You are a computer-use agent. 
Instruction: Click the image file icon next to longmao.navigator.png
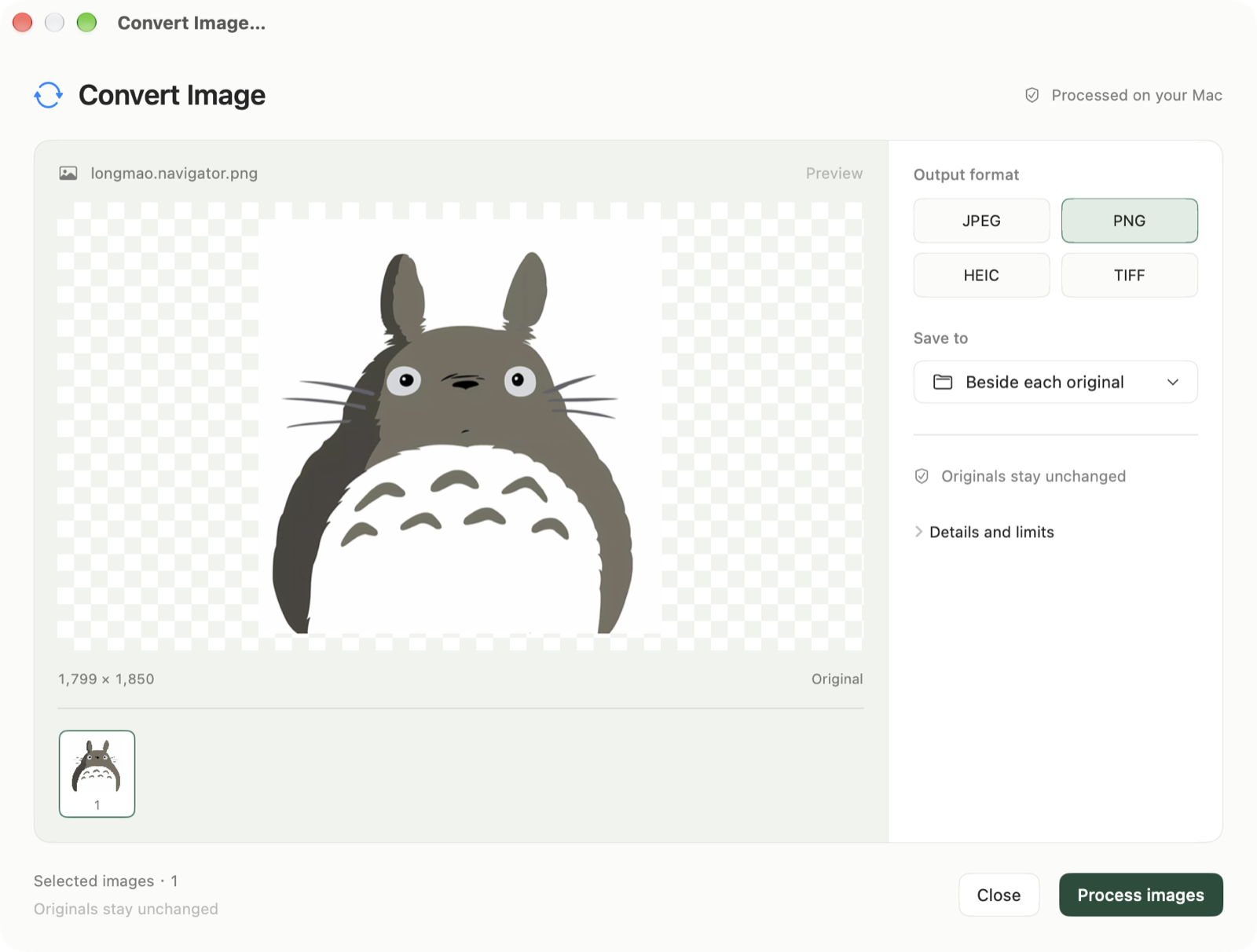[x=68, y=173]
